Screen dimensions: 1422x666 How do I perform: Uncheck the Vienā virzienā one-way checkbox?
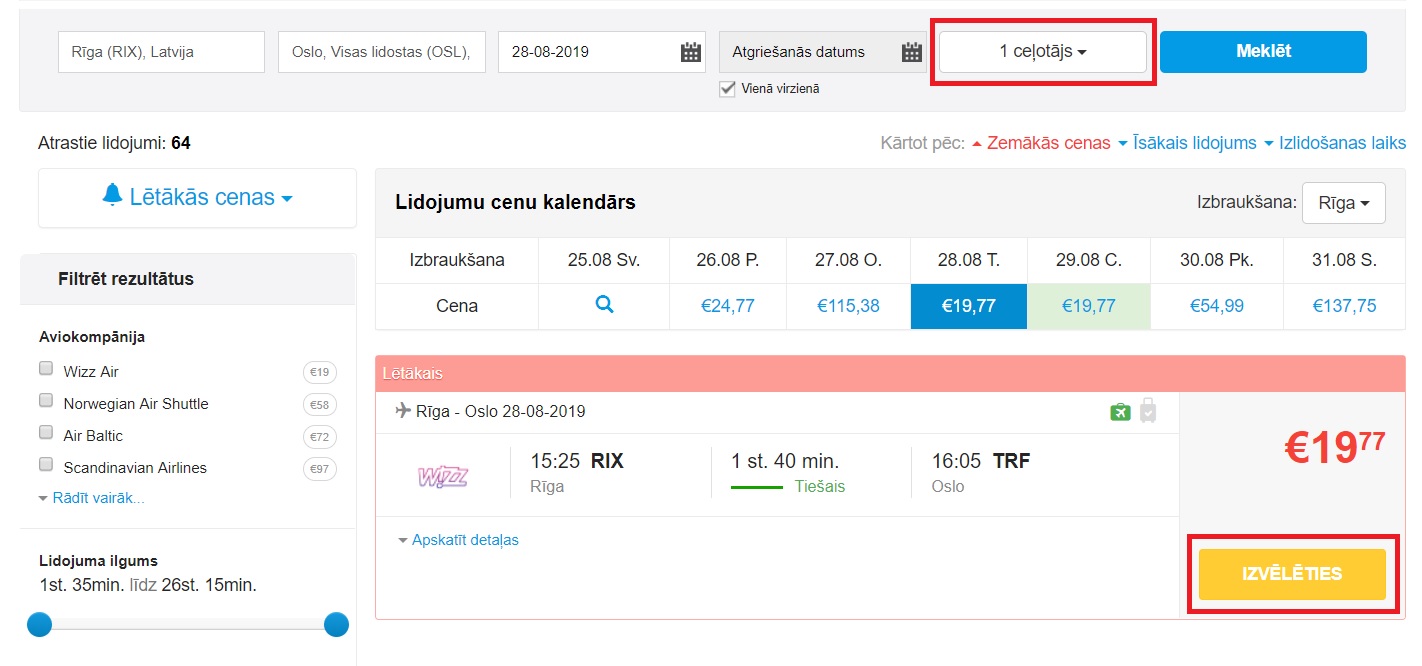[728, 89]
